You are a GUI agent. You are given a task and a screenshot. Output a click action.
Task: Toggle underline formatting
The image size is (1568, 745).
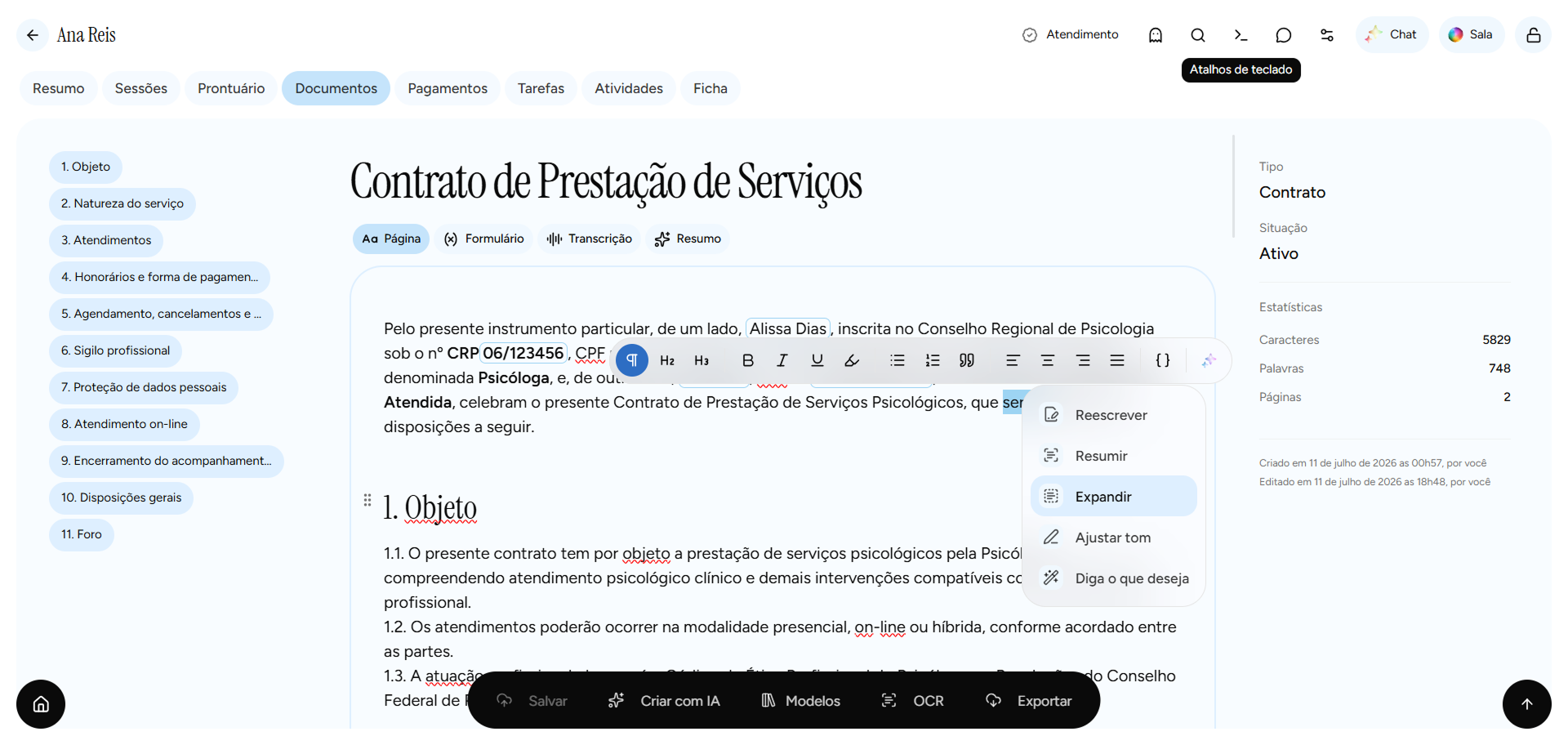pyautogui.click(x=817, y=360)
